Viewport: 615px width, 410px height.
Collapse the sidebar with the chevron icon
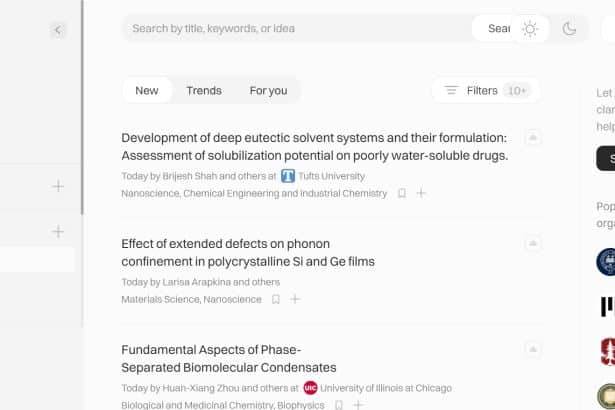(58, 30)
